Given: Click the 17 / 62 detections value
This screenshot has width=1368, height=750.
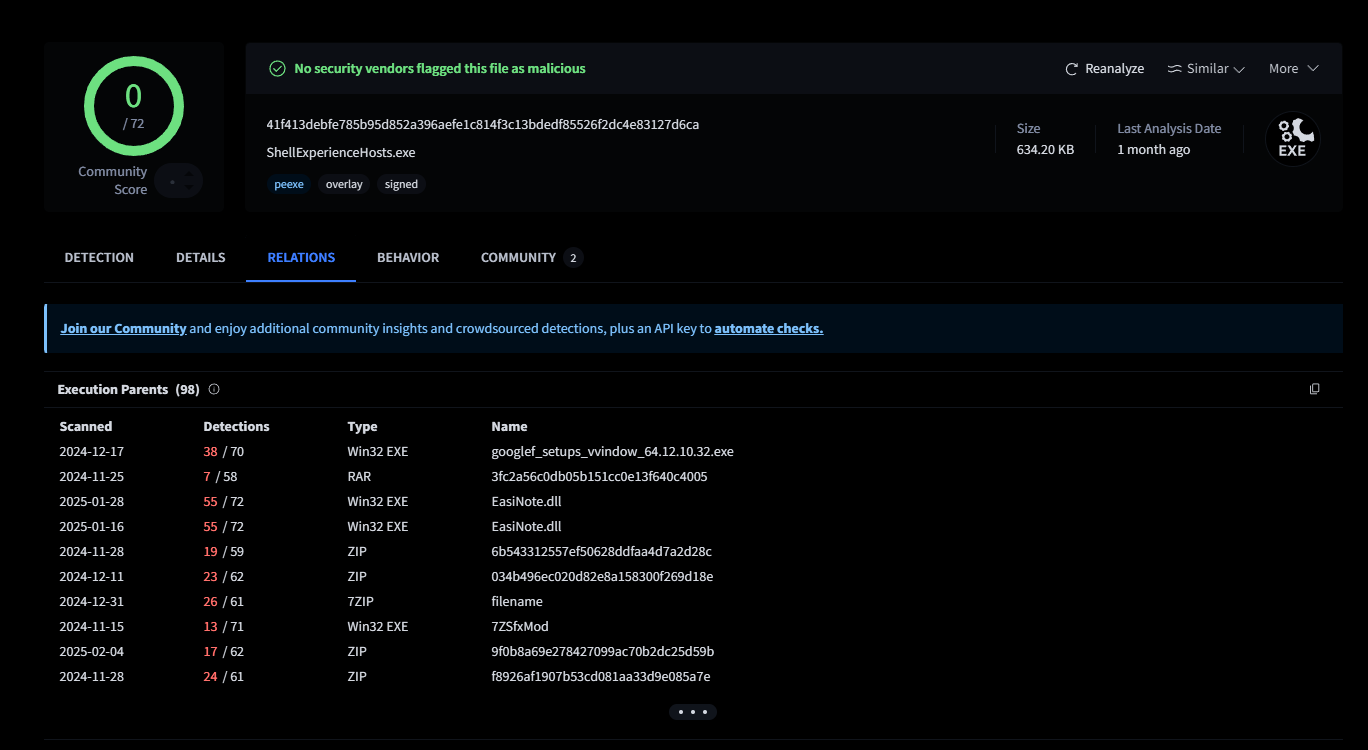Looking at the screenshot, I should (223, 652).
